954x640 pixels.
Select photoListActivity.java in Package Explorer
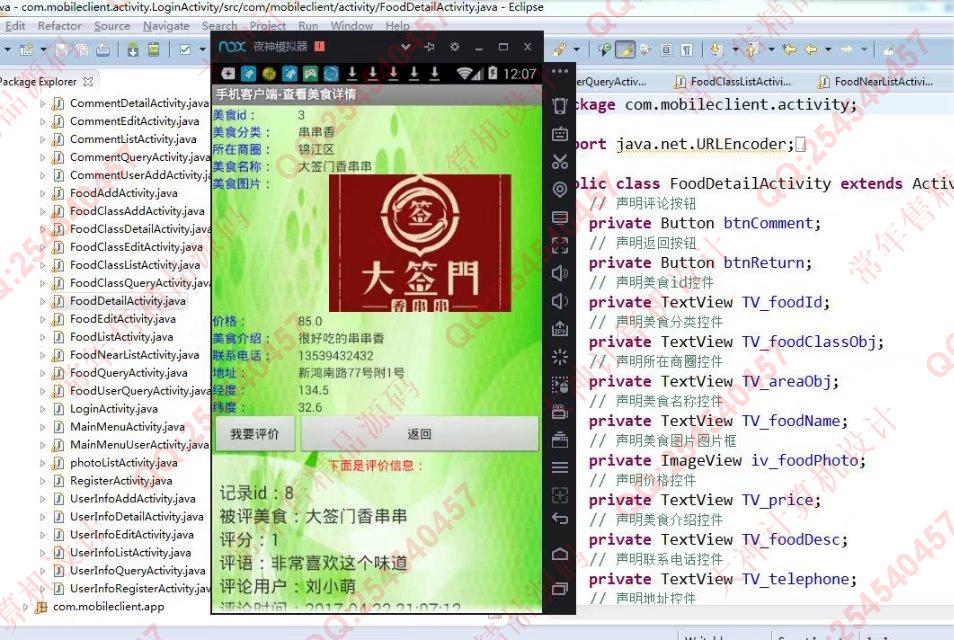[x=124, y=463]
